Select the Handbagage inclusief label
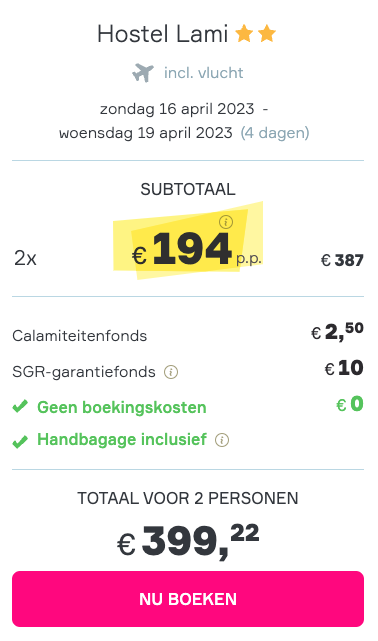The image size is (378, 641). tap(122, 439)
